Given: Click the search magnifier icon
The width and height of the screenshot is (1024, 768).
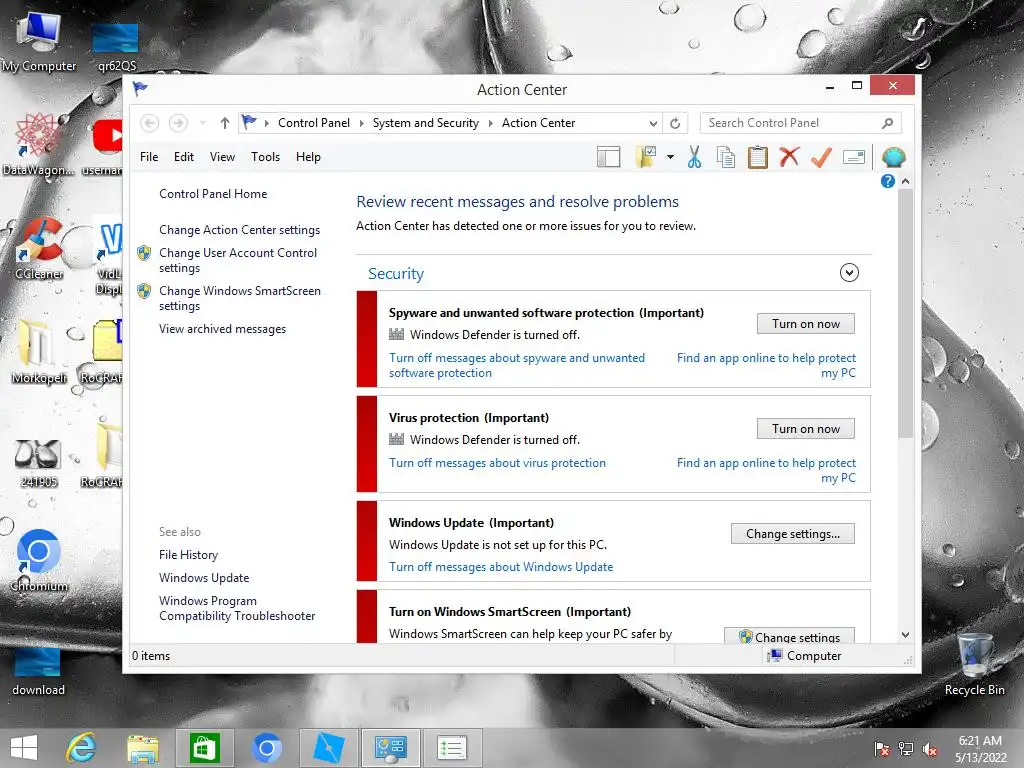Looking at the screenshot, I should [x=887, y=123].
